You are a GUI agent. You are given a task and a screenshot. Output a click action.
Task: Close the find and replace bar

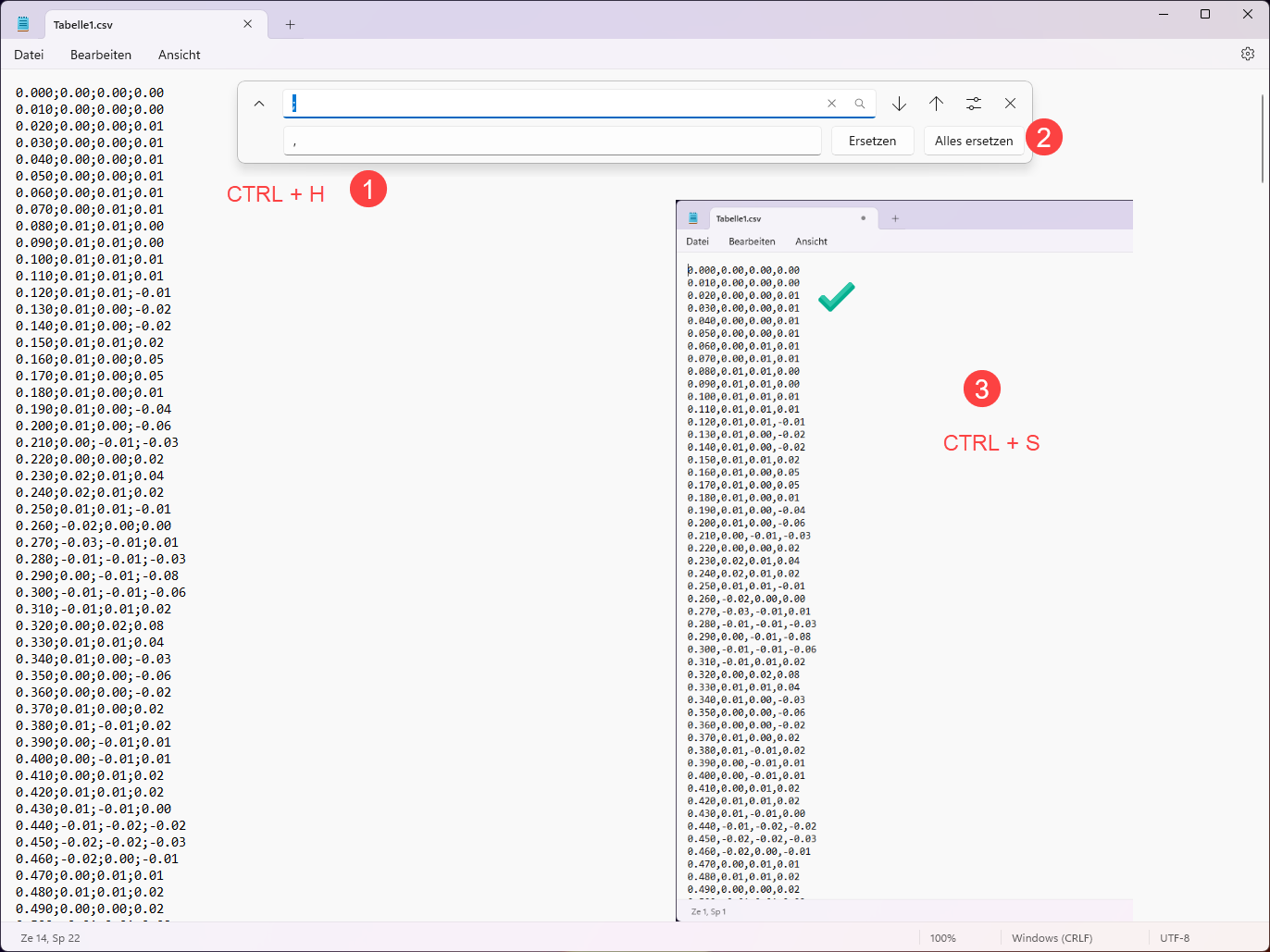click(1010, 103)
